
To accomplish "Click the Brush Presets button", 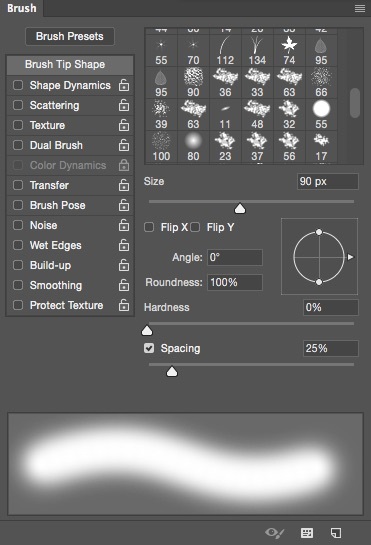I will pos(70,36).
